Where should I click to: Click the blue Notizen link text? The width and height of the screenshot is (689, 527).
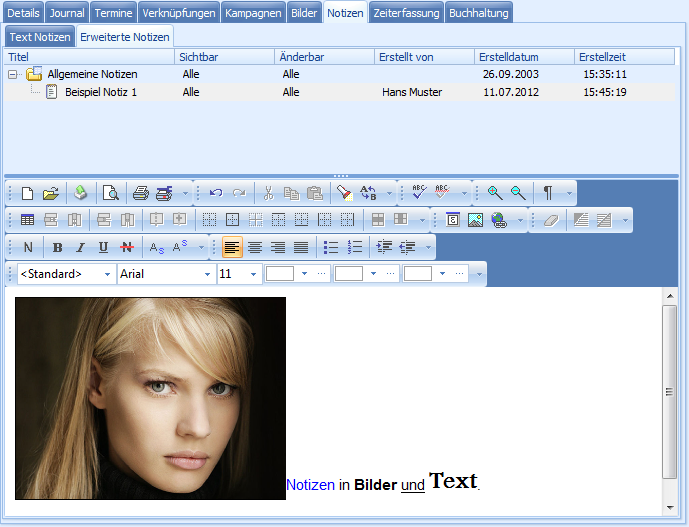point(310,485)
